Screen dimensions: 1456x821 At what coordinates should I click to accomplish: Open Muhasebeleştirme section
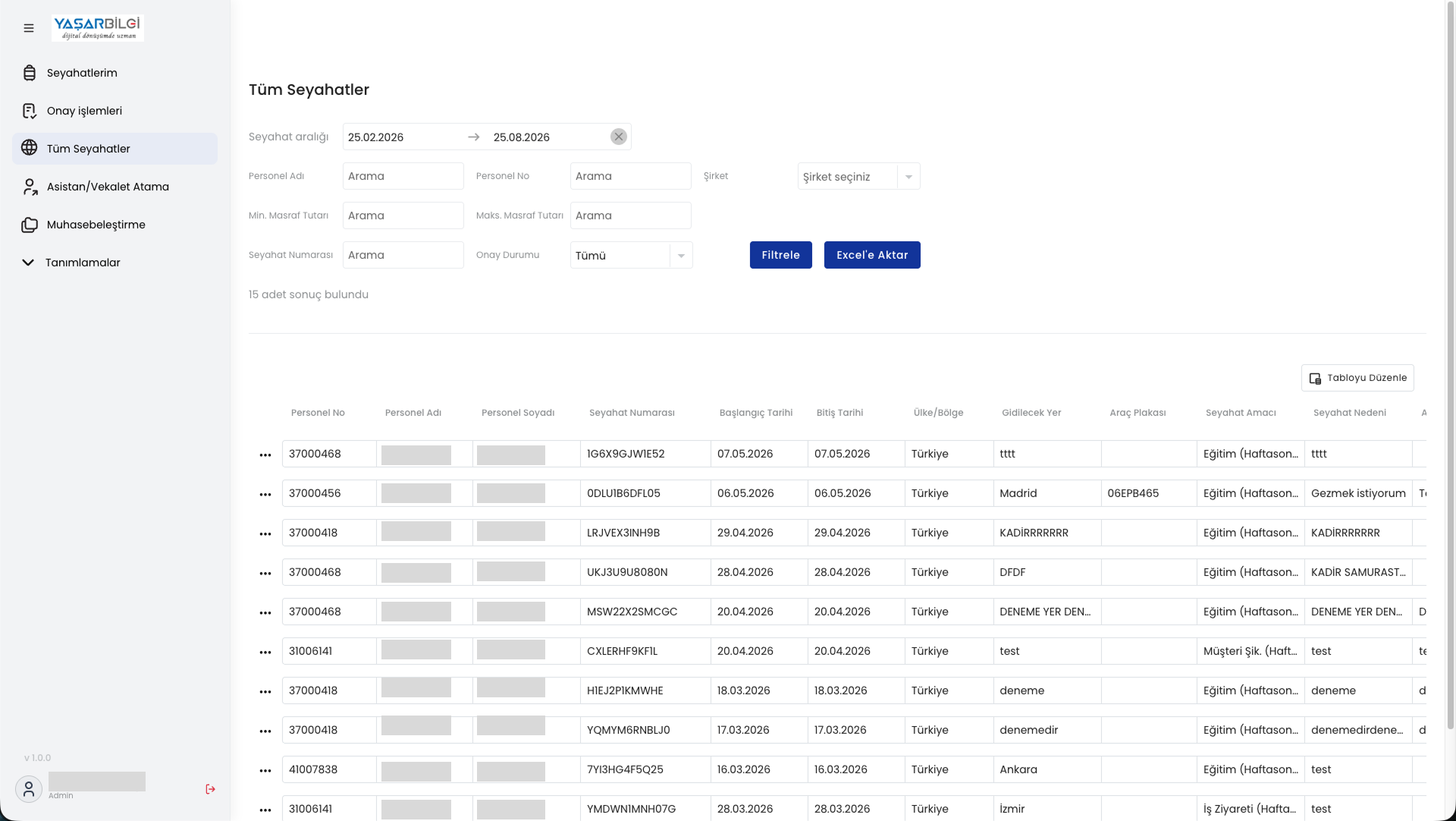pos(115,225)
